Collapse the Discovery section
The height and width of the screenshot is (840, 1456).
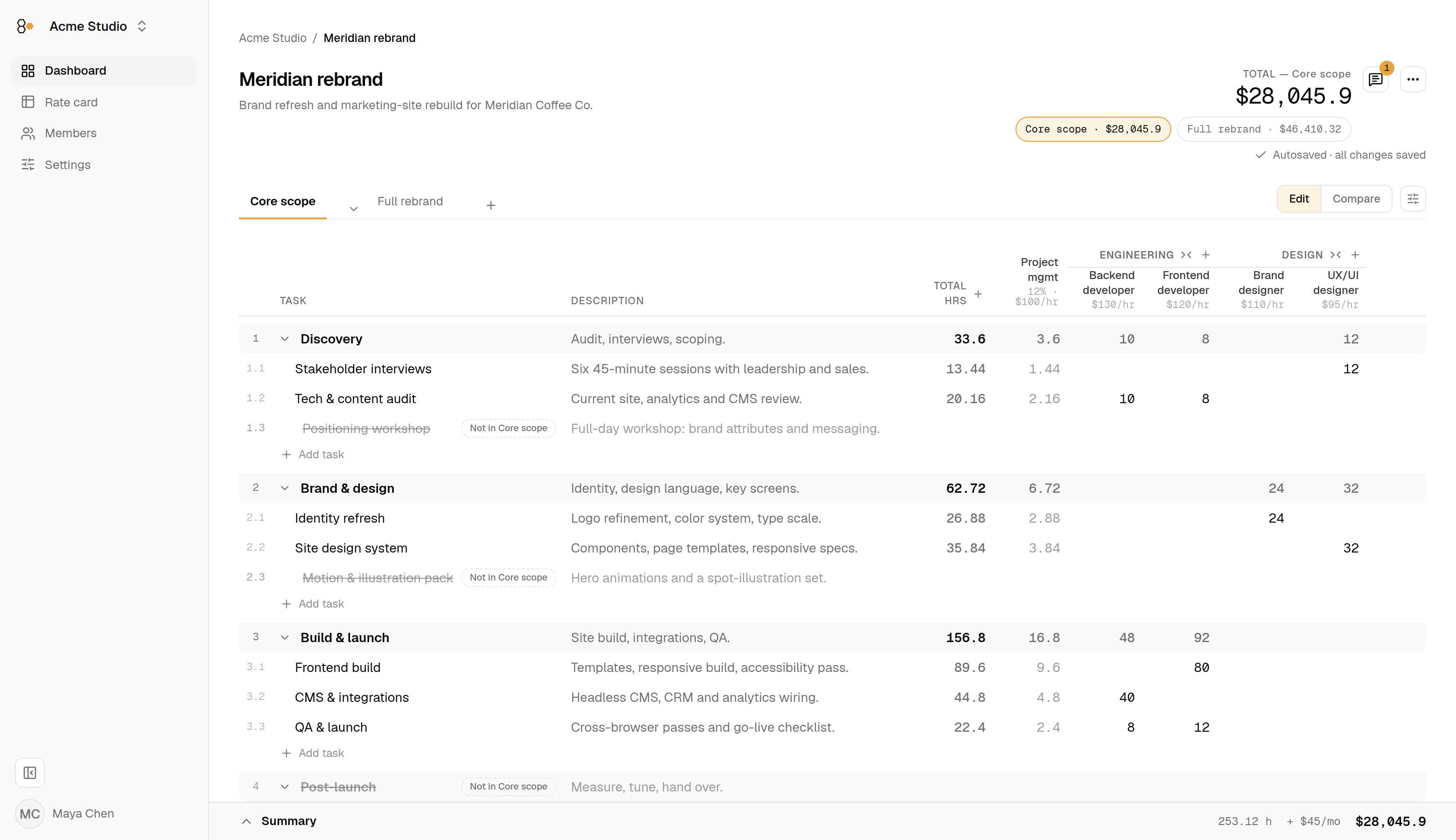[284, 339]
